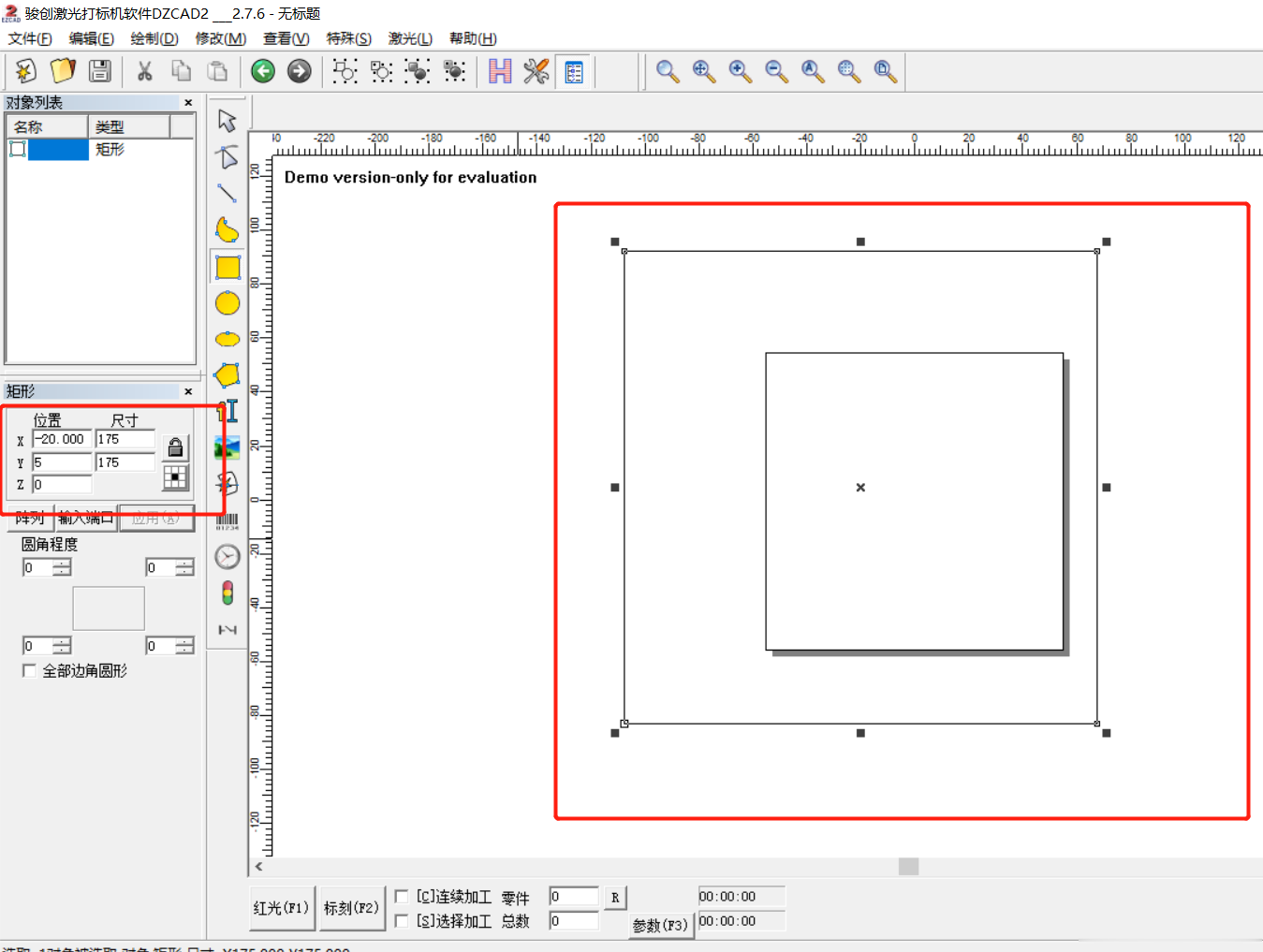Click the 类型 column header
The width and height of the screenshot is (1263, 952).
129,126
